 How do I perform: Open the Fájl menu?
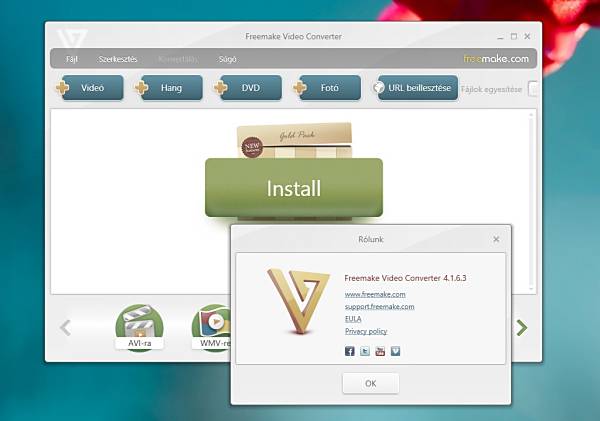pos(72,59)
